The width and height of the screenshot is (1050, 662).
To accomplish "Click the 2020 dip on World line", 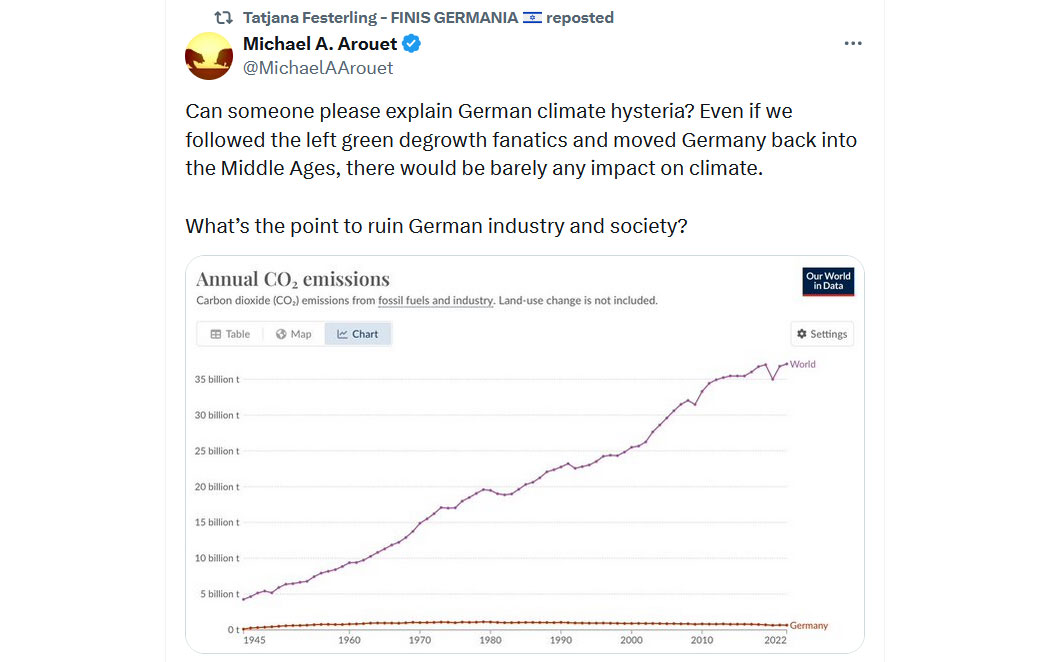I will pyautogui.click(x=773, y=379).
